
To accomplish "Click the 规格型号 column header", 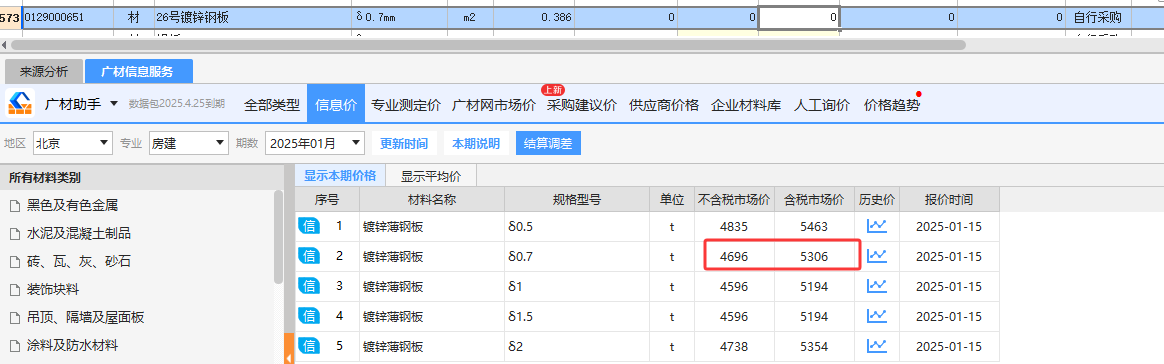I will coord(577,200).
